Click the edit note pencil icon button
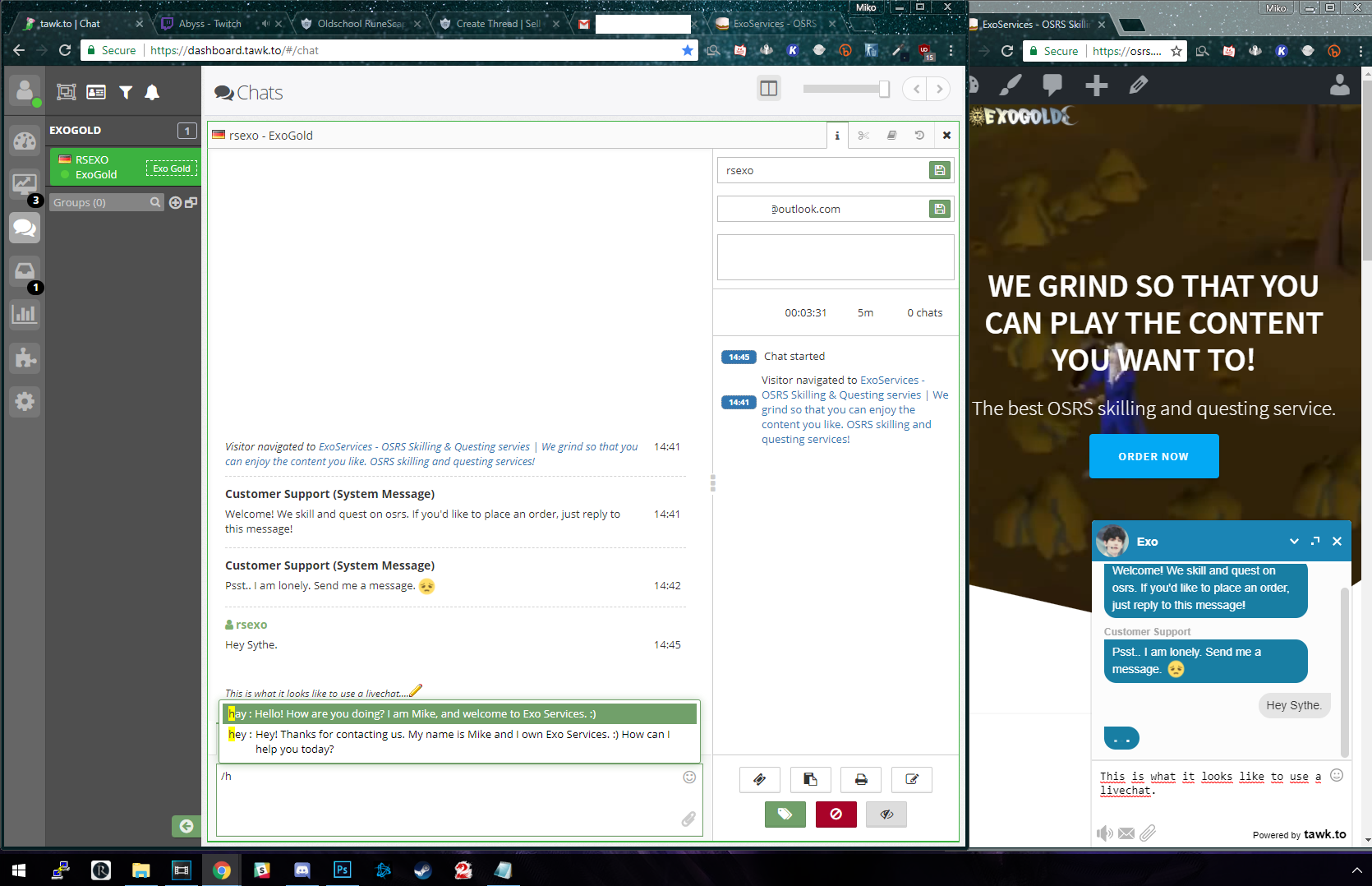The width and height of the screenshot is (1372, 886). click(x=912, y=779)
